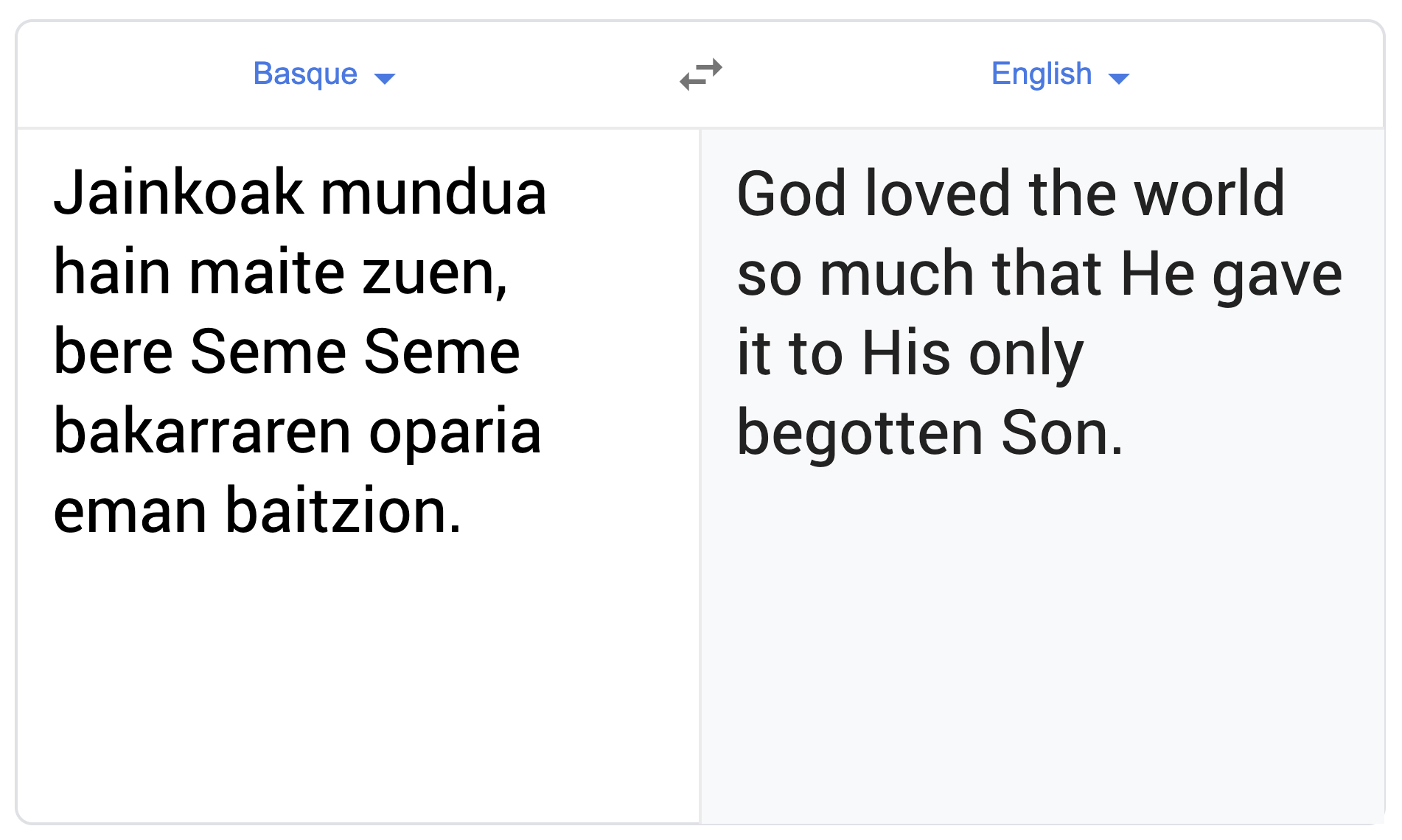Click the word 'begotten' in the translation
The height and width of the screenshot is (840, 1402).
point(859,433)
